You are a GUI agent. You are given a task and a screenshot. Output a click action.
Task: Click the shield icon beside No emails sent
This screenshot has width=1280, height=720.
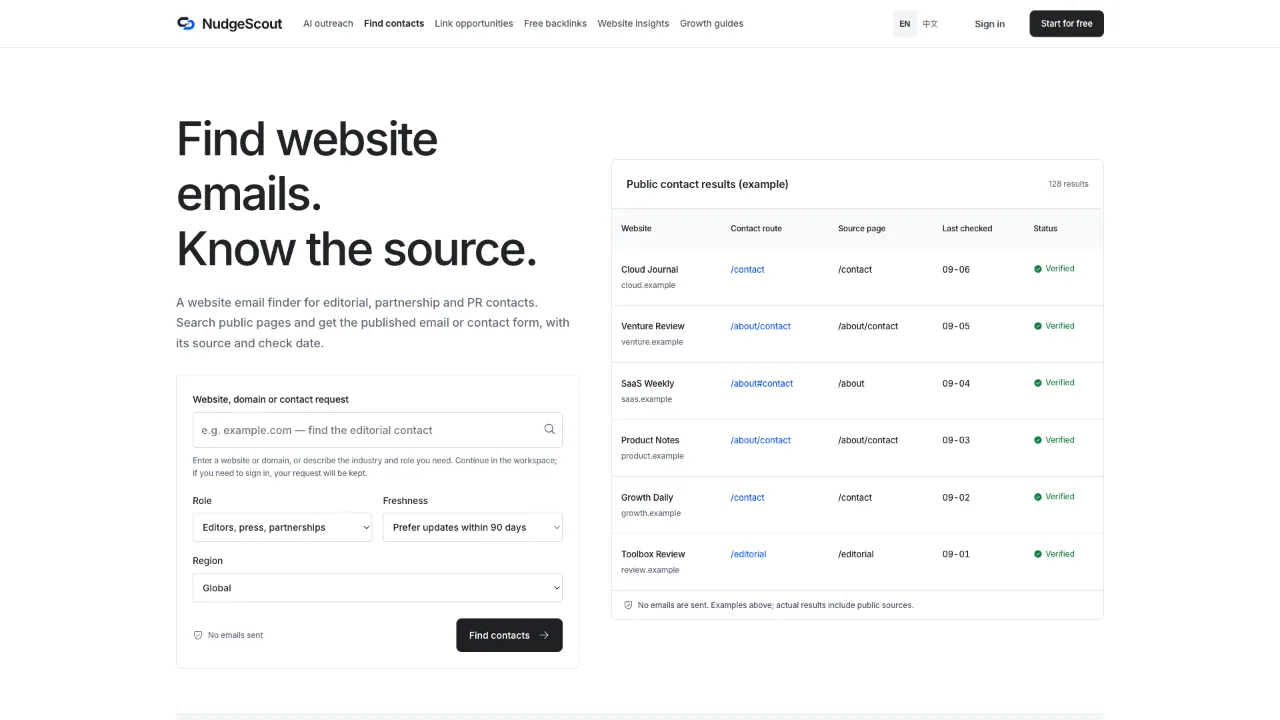click(198, 635)
